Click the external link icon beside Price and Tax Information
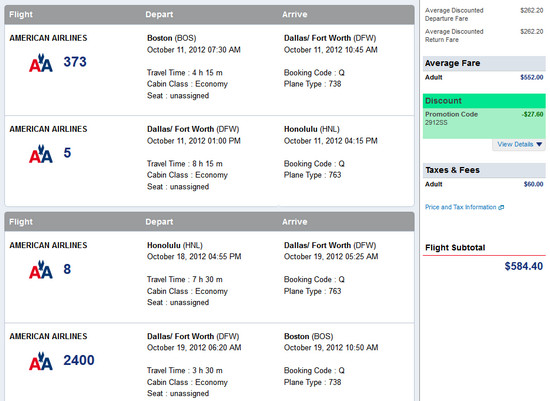550x401 pixels. pos(501,207)
